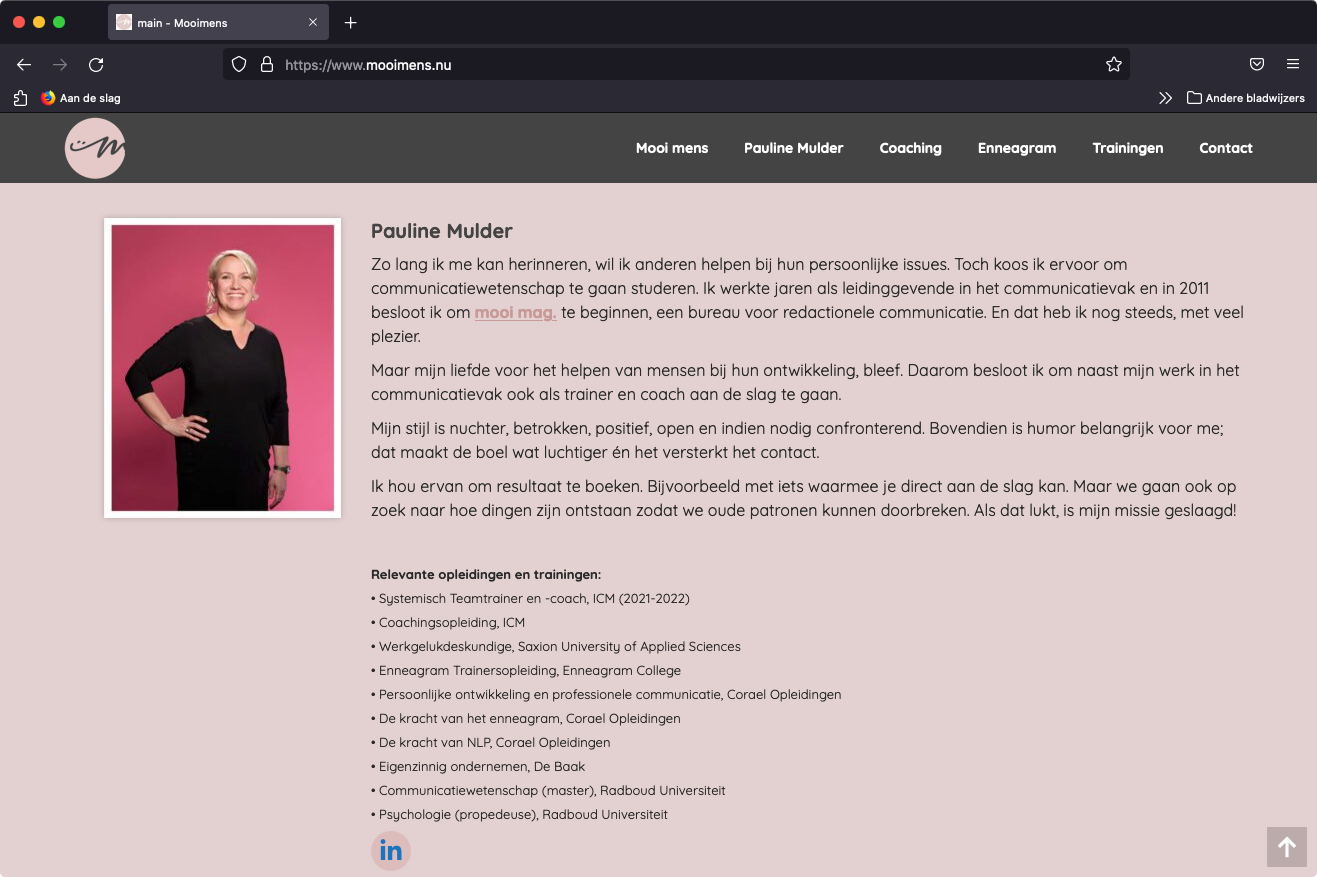Viewport: 1317px width, 877px height.
Task: Select Trainingen in the navigation
Action: (x=1128, y=148)
